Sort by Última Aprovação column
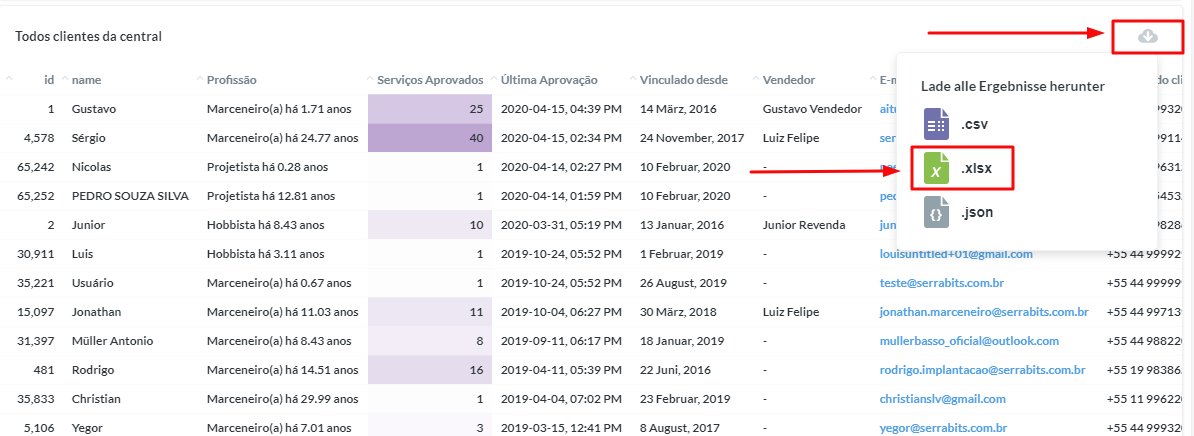1194x436 pixels. click(549, 80)
